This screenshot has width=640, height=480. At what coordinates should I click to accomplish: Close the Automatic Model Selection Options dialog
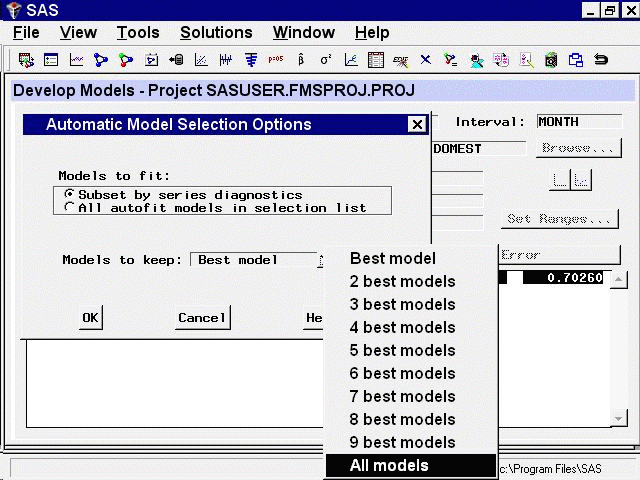[417, 125]
